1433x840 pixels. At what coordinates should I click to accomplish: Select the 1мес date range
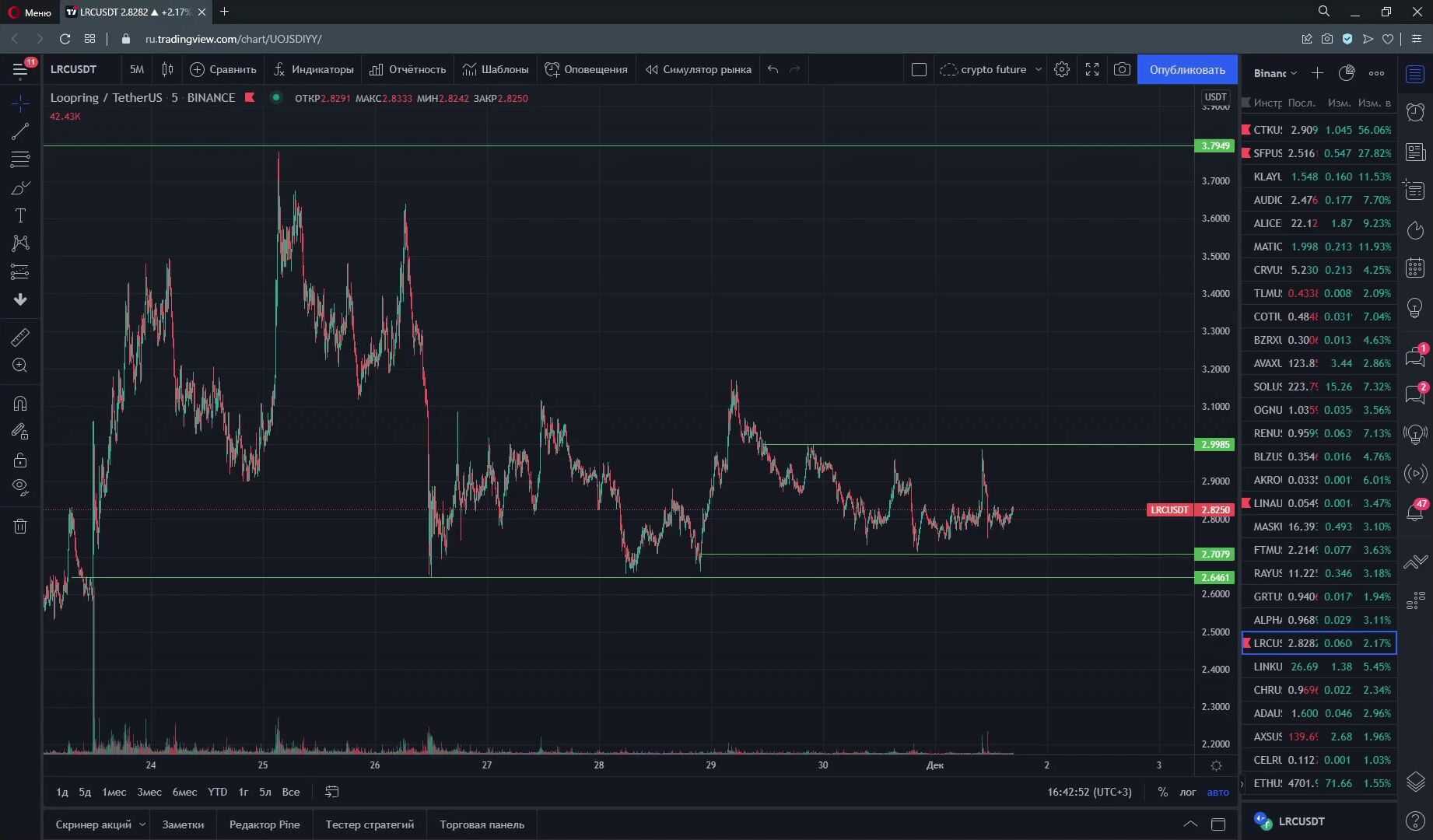click(114, 792)
